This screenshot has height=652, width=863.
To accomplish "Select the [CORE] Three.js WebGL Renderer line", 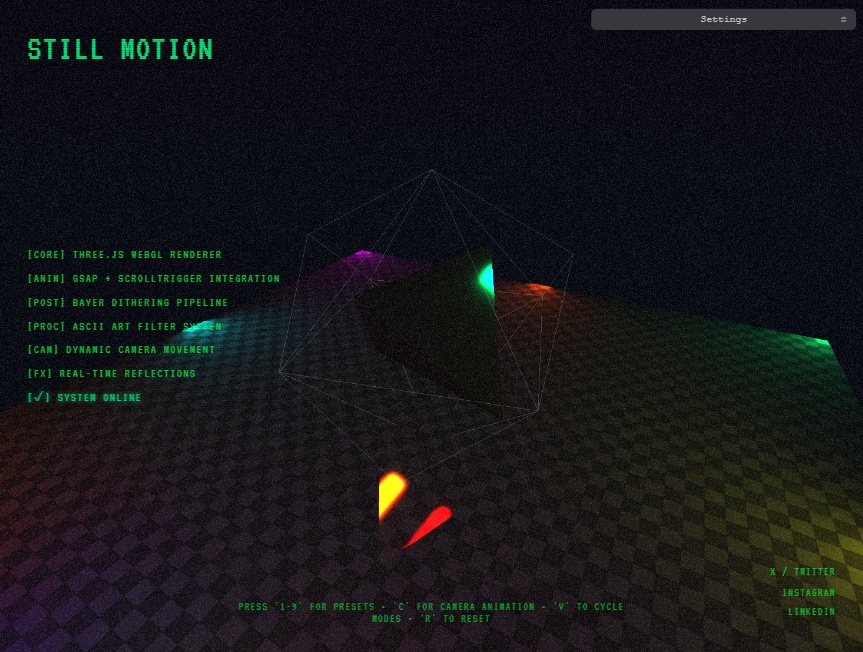I will click(125, 255).
